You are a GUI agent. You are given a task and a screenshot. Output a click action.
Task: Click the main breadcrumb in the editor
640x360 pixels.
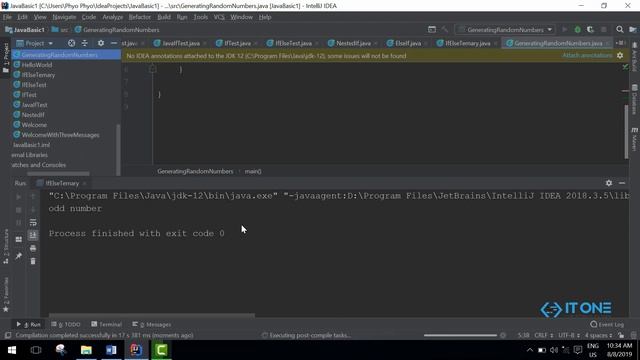click(x=253, y=171)
